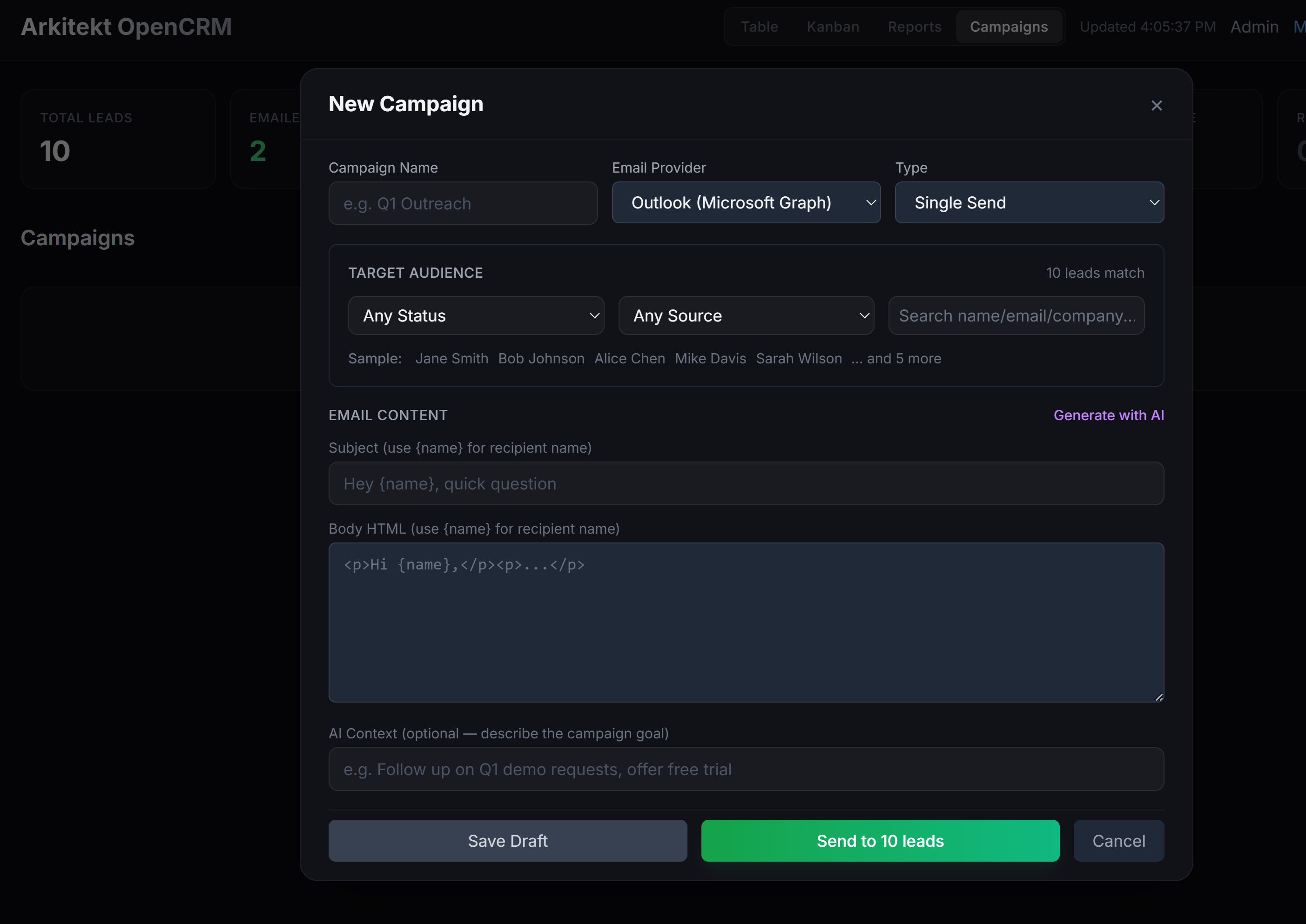The width and height of the screenshot is (1306, 924).
Task: Cancel the new campaign
Action: (x=1118, y=840)
